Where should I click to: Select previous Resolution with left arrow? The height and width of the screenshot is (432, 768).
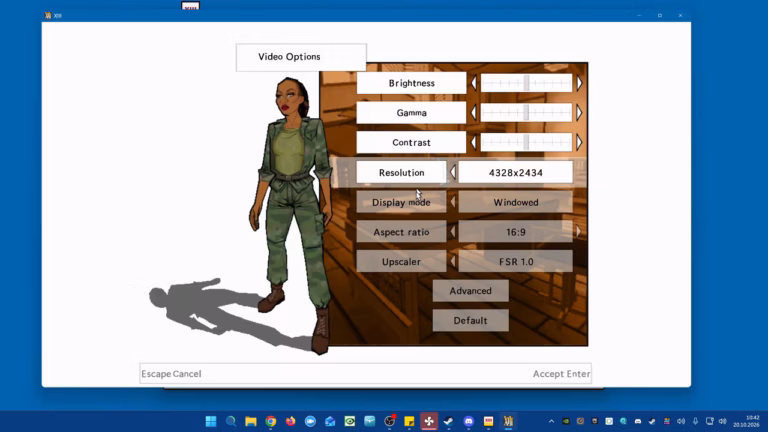pyautogui.click(x=453, y=172)
